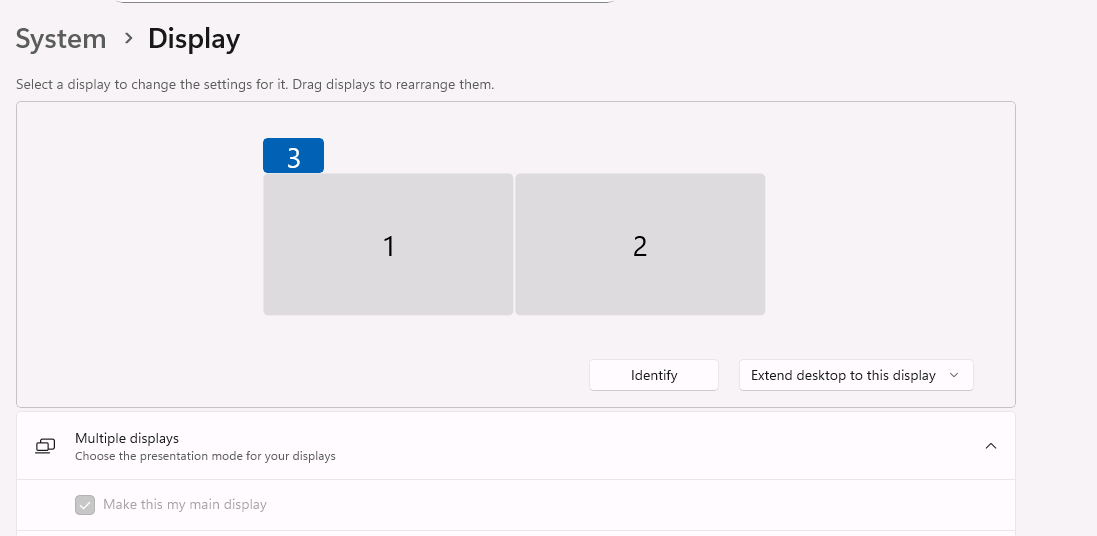Select the highlighted blue display 3
Viewport: 1097px width, 536px height.
[x=293, y=156]
